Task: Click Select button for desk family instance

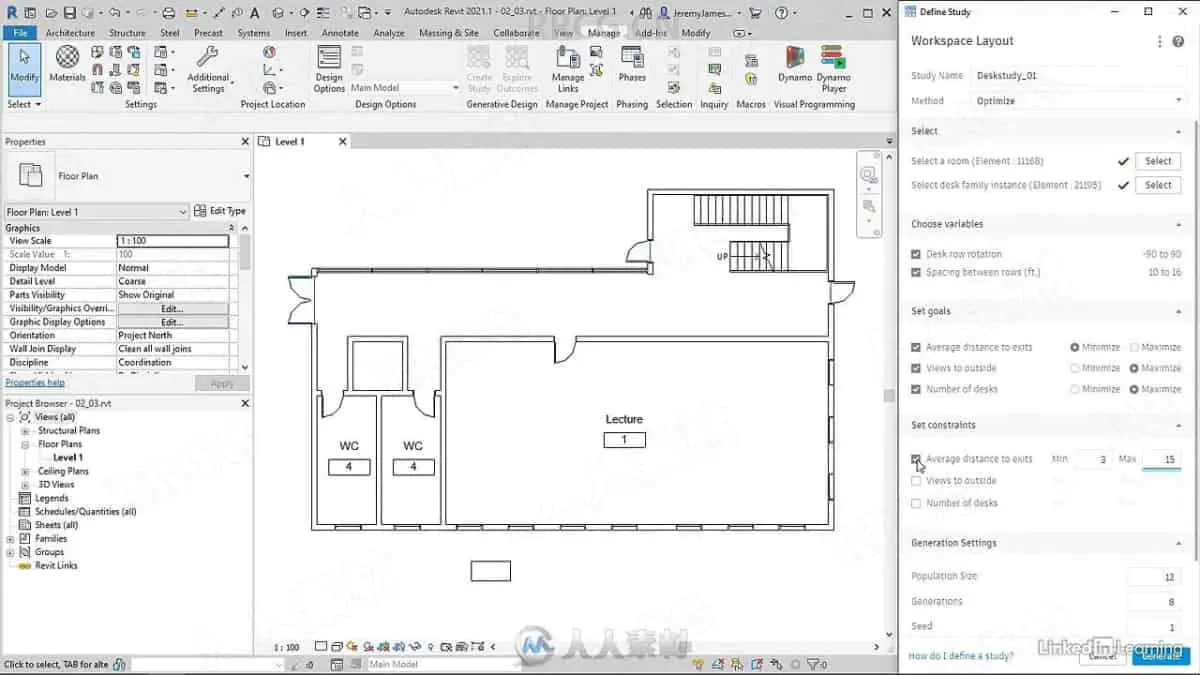Action: click(x=1158, y=185)
